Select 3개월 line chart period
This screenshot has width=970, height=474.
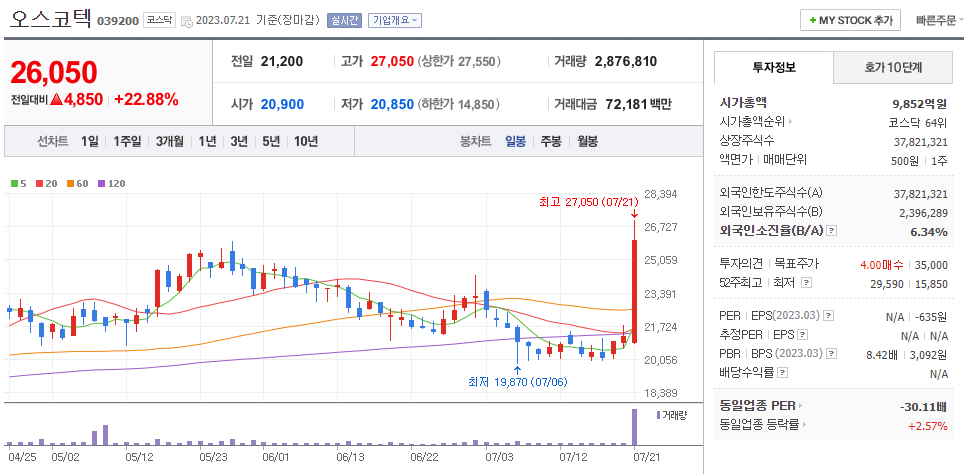170,142
